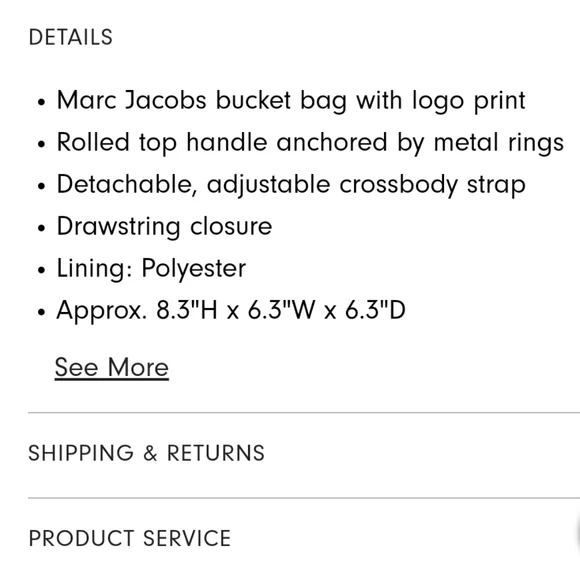
Task: Collapse the DETAILS section header
Action: [x=70, y=37]
